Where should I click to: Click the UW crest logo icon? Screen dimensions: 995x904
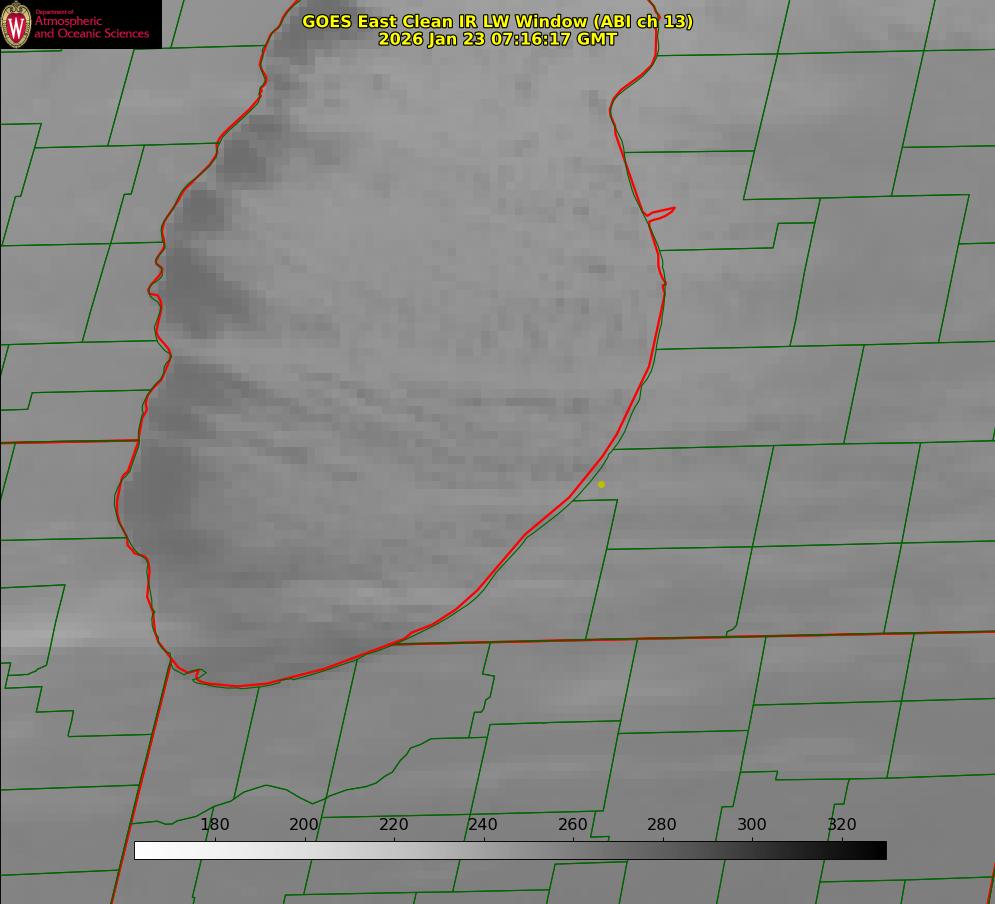pos(16,24)
